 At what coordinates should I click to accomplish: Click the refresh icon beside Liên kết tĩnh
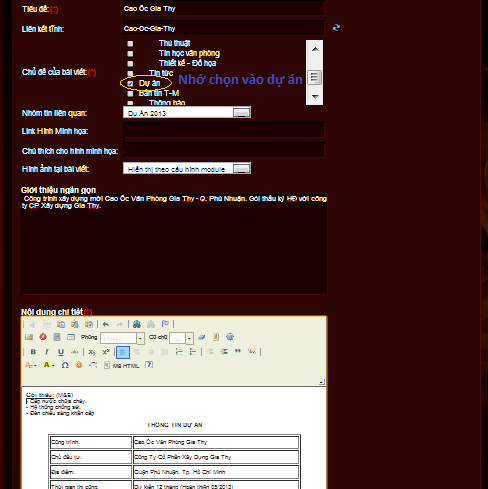point(336,28)
